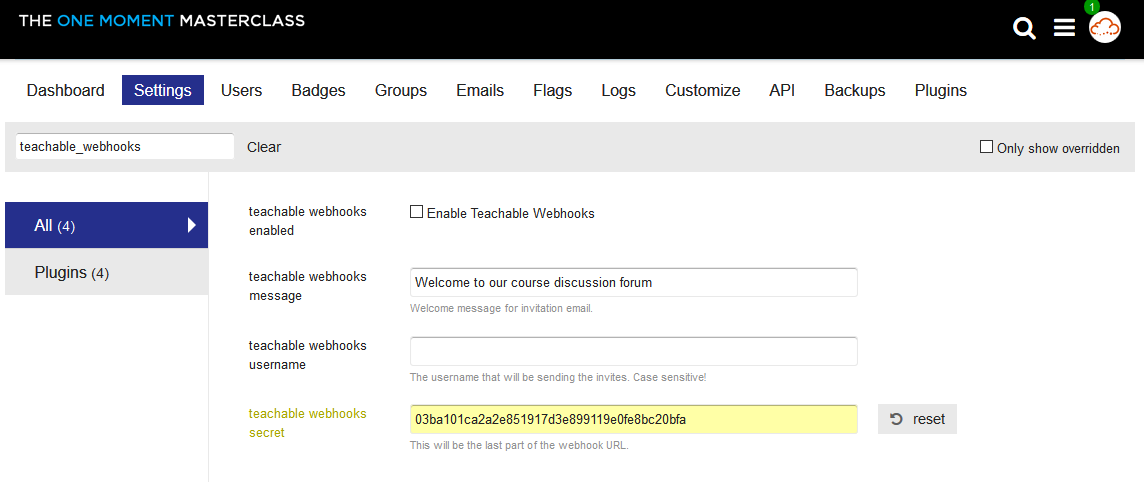Go to the Badges tab
1144x482 pixels.
point(318,90)
